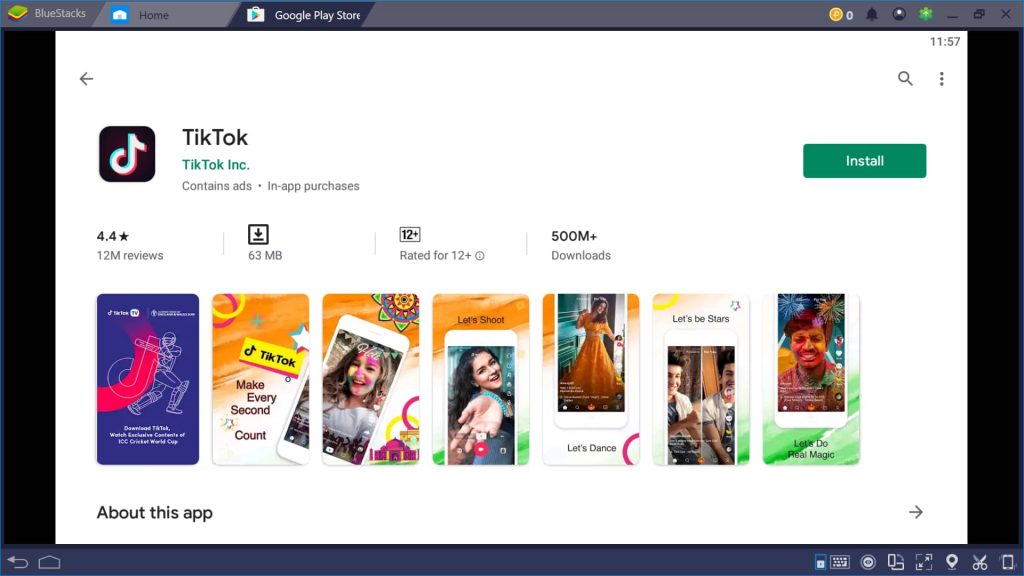Image resolution: width=1024 pixels, height=576 pixels.
Task: Open the cricket World Cup screenshot thumbnail
Action: [148, 379]
